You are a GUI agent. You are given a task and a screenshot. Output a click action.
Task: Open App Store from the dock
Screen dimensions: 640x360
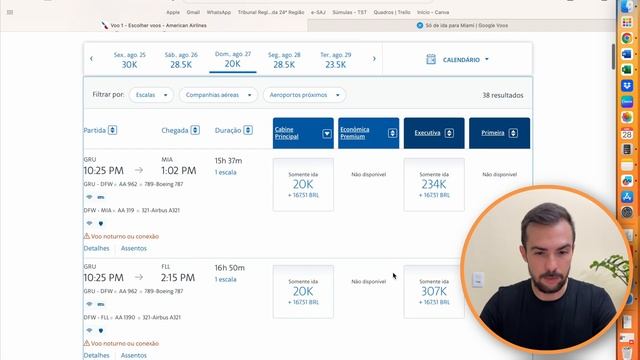point(627,196)
